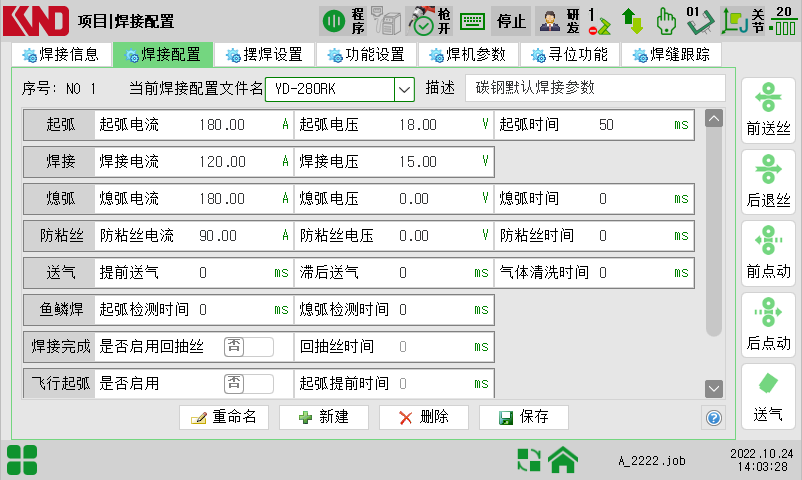The image size is (802, 480).
Task: Click the scroll down arrow
Action: tap(714, 389)
